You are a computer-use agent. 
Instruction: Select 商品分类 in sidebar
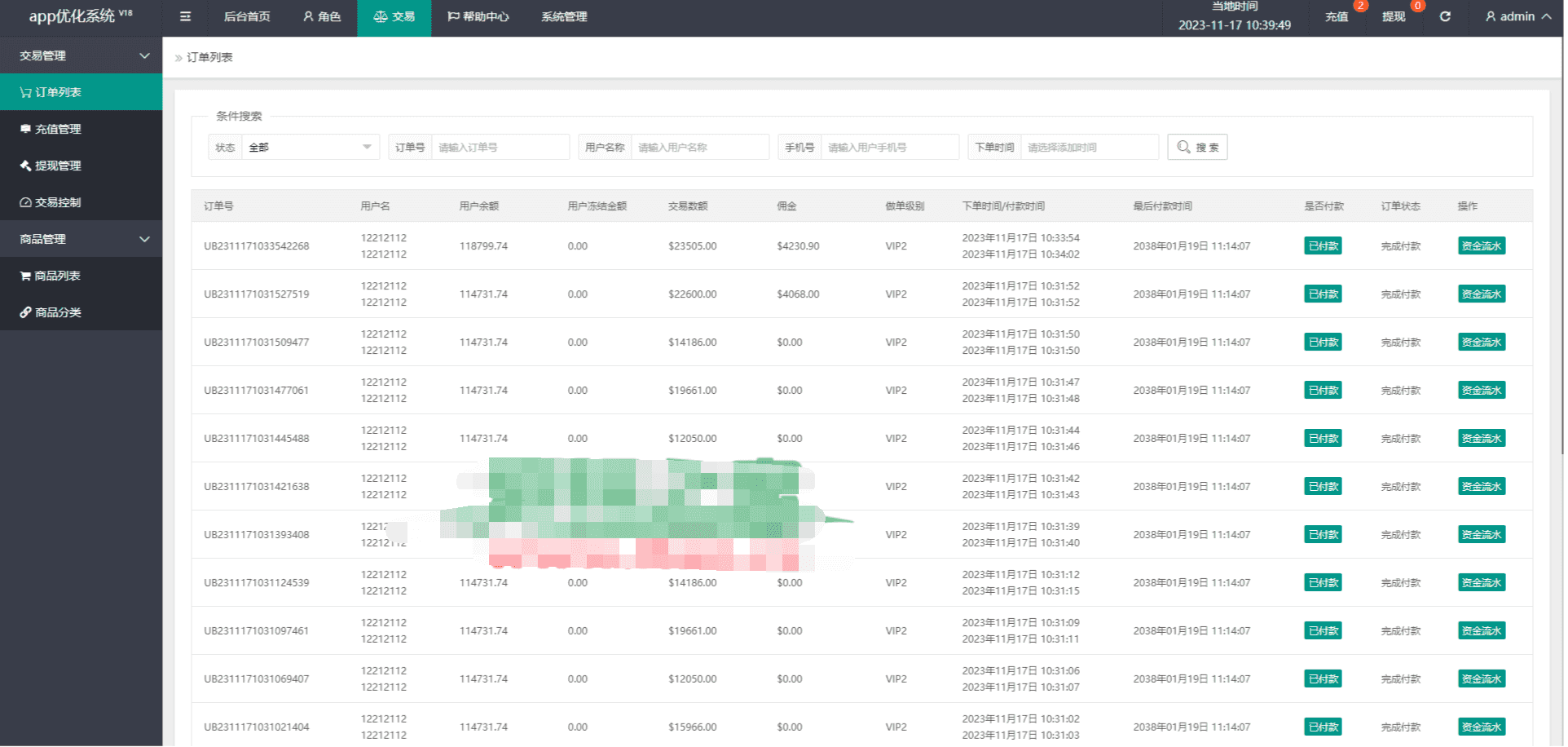click(58, 312)
